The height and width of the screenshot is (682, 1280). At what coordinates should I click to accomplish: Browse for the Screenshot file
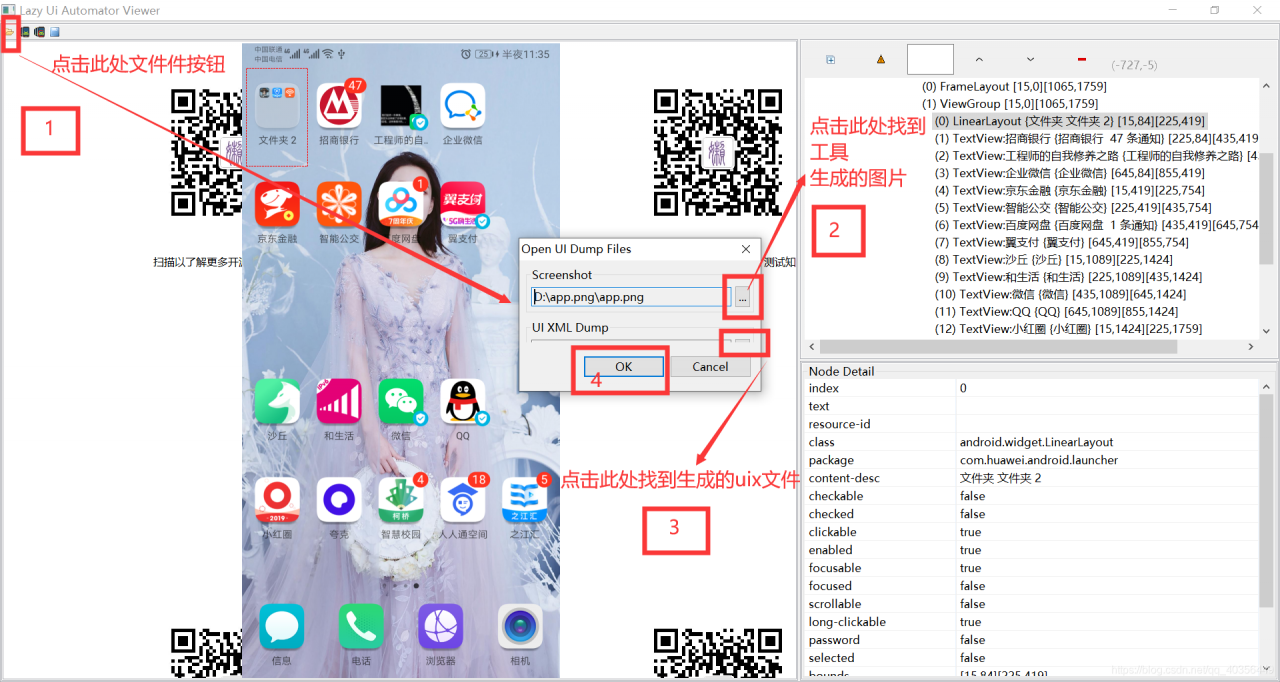742,297
